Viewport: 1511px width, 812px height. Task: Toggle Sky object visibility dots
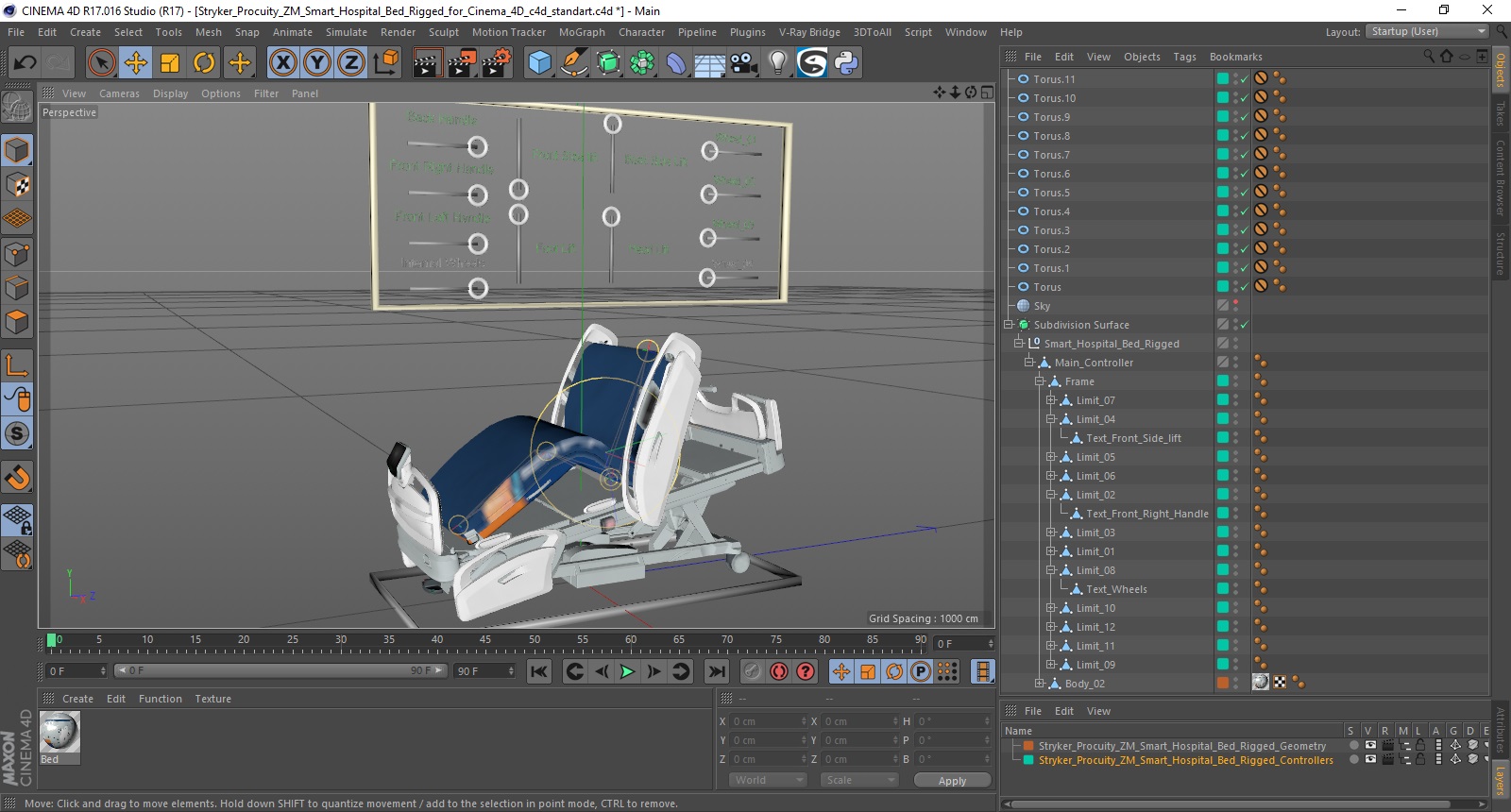coord(1235,305)
